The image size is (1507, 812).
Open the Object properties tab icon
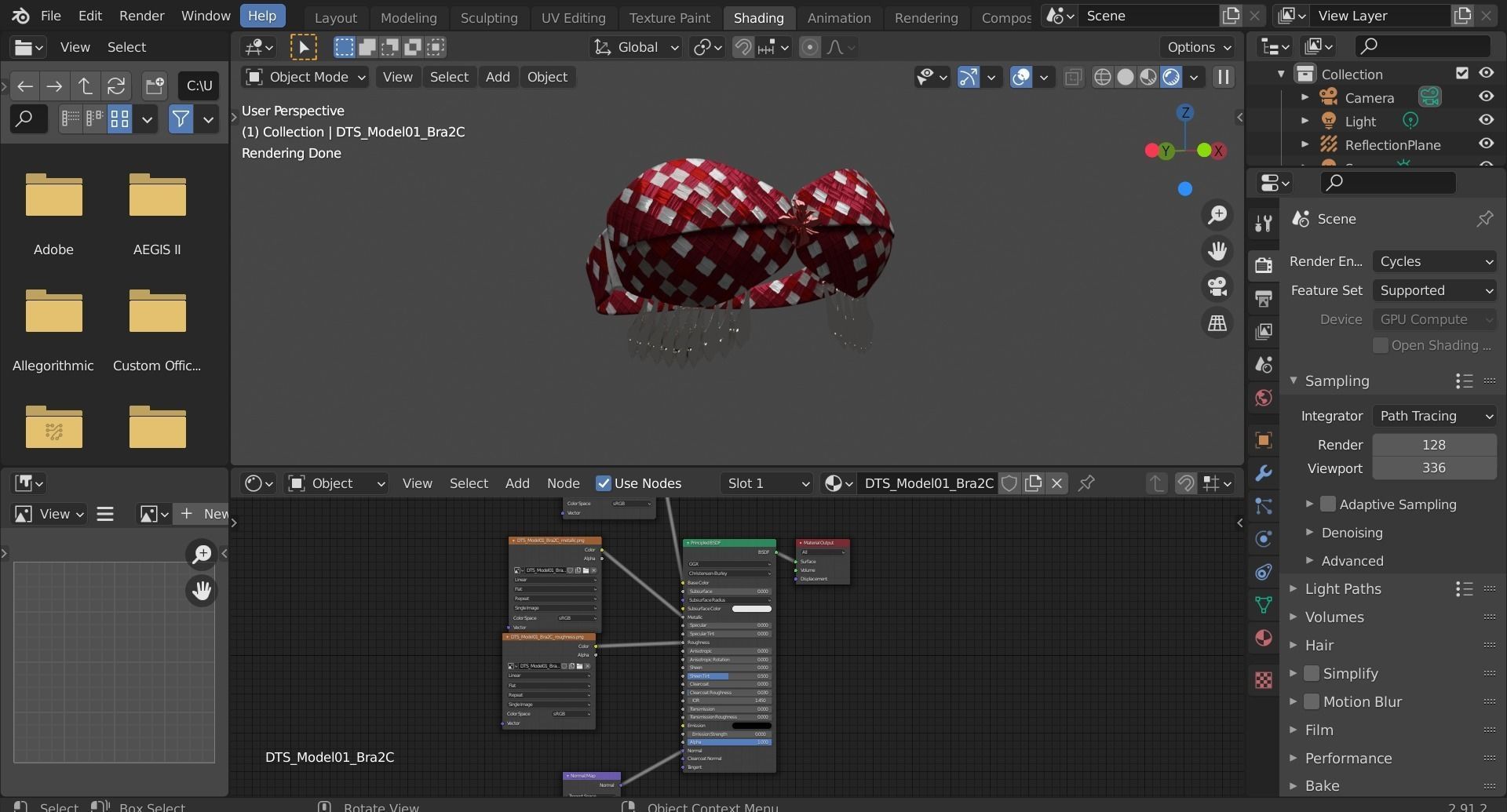coord(1263,440)
